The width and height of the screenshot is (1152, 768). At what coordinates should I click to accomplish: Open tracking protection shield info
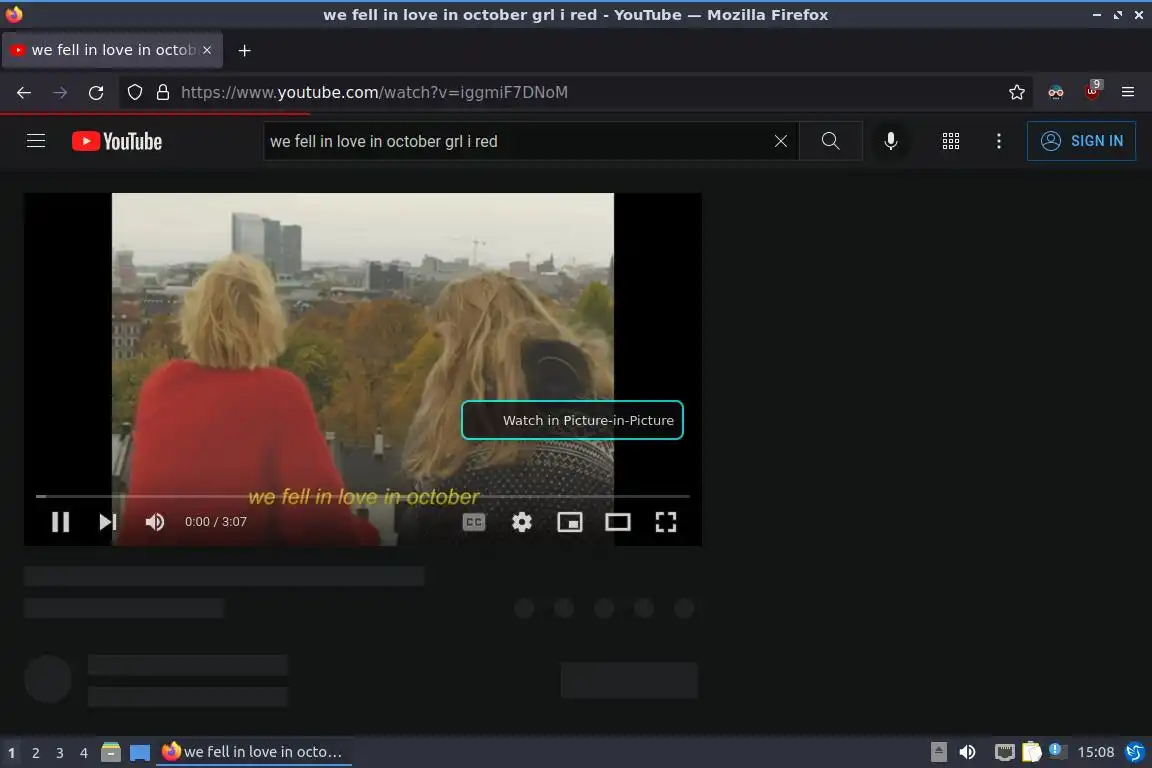pyautogui.click(x=135, y=93)
